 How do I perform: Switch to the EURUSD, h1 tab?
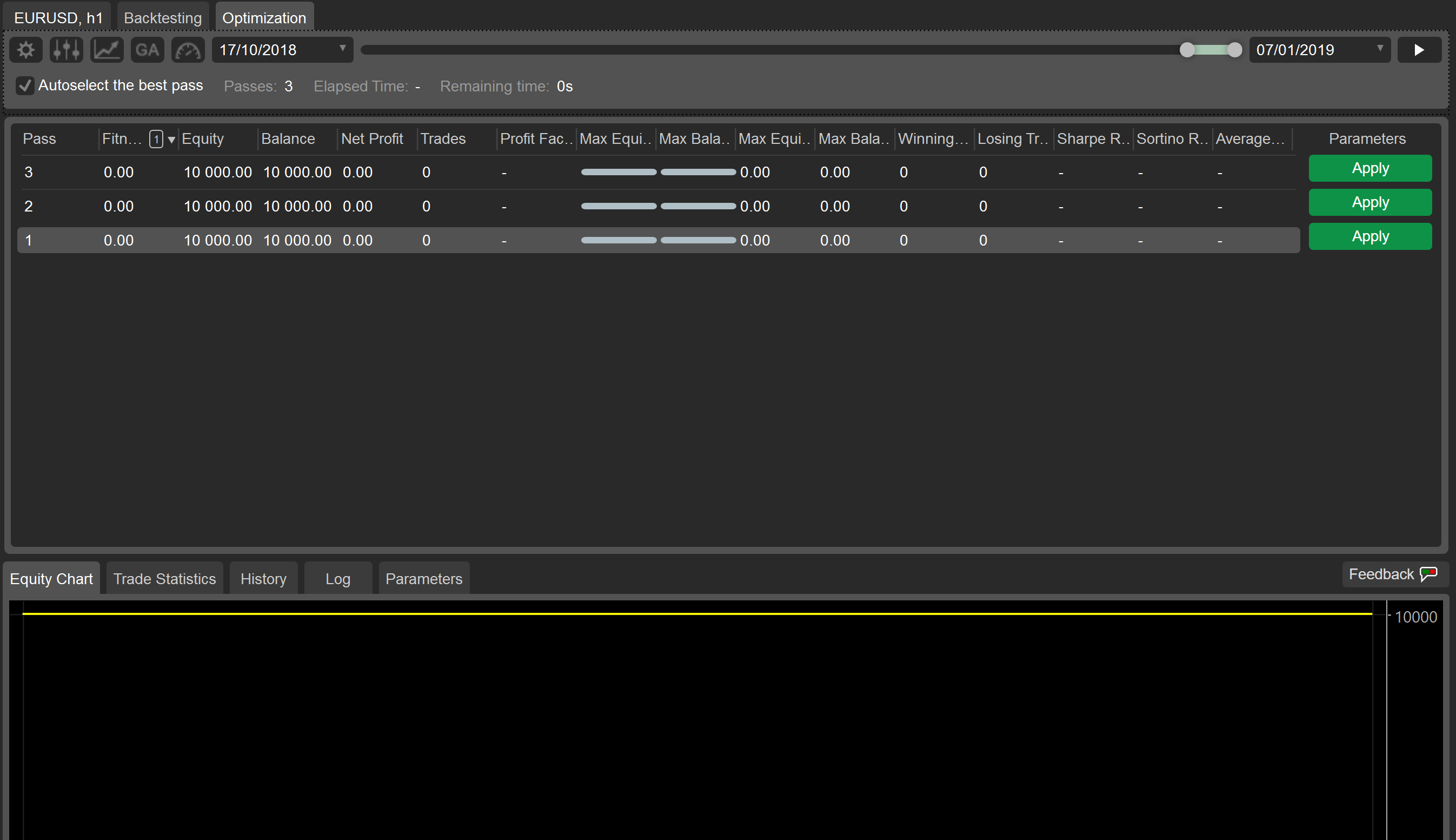tap(58, 18)
